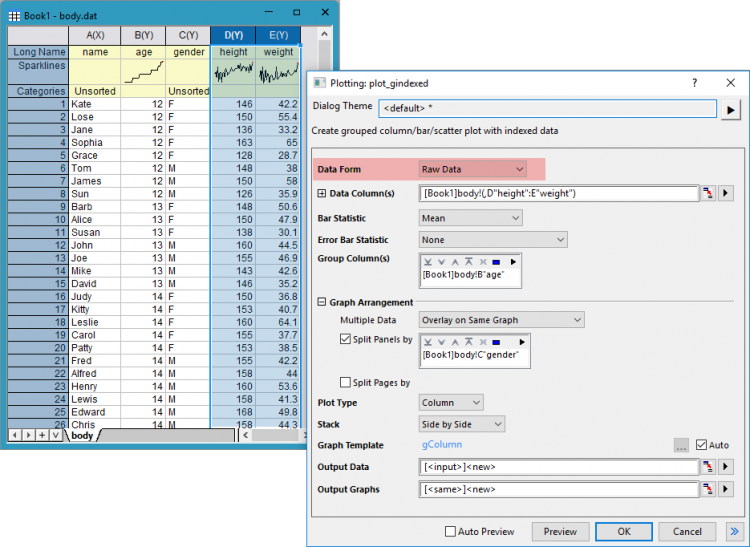Screen dimensions: 750x547
Task: Open sheet list V button
Action: (x=55, y=435)
